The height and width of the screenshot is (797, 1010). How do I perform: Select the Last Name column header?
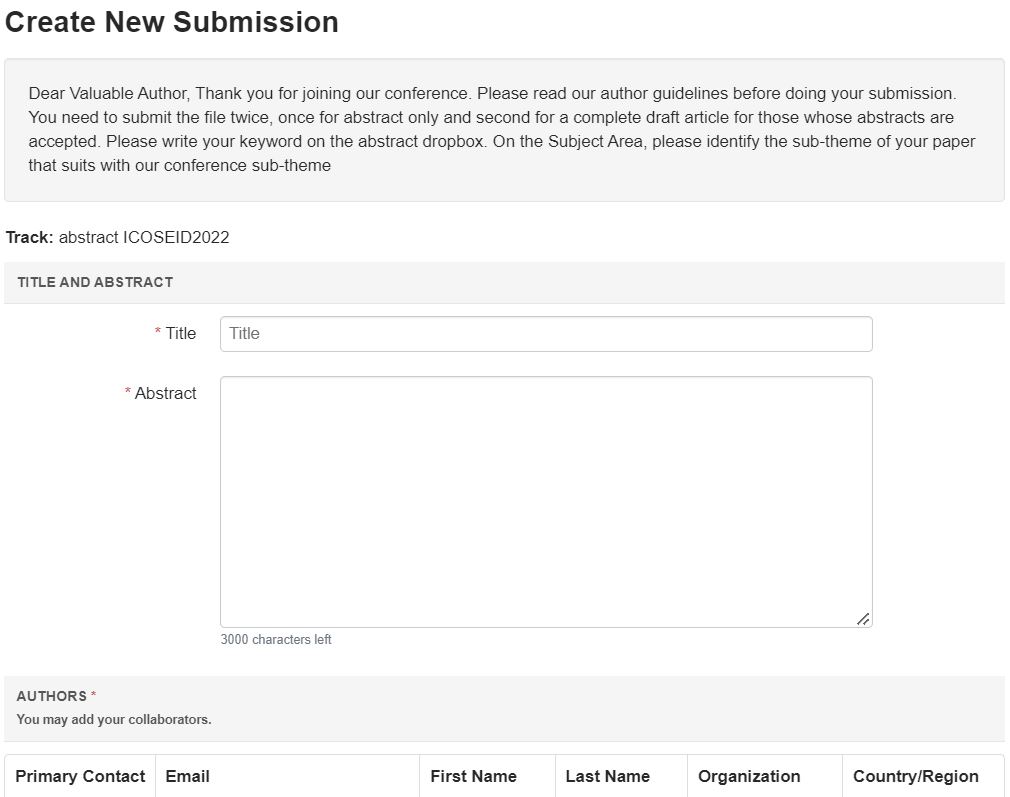[x=607, y=776]
